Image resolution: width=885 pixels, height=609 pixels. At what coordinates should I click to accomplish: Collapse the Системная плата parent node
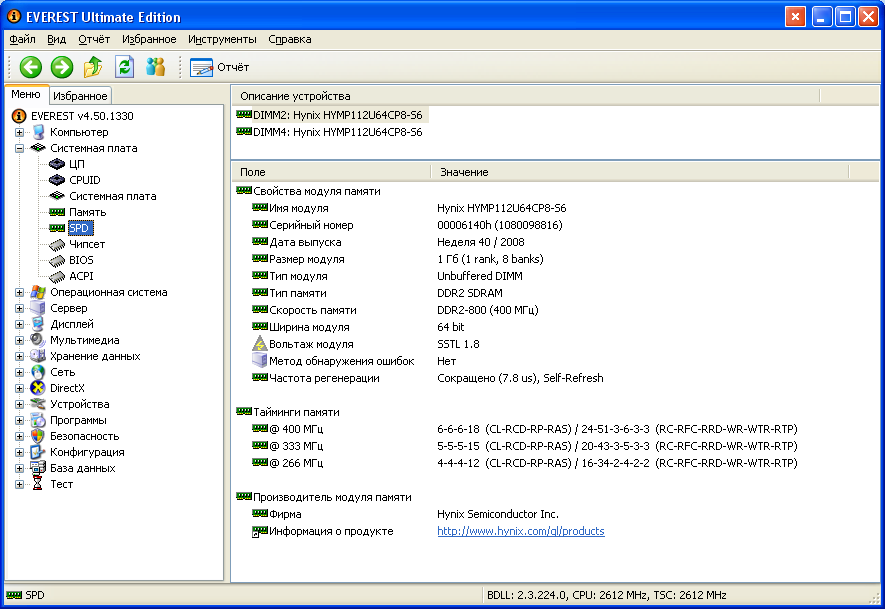coord(19,148)
